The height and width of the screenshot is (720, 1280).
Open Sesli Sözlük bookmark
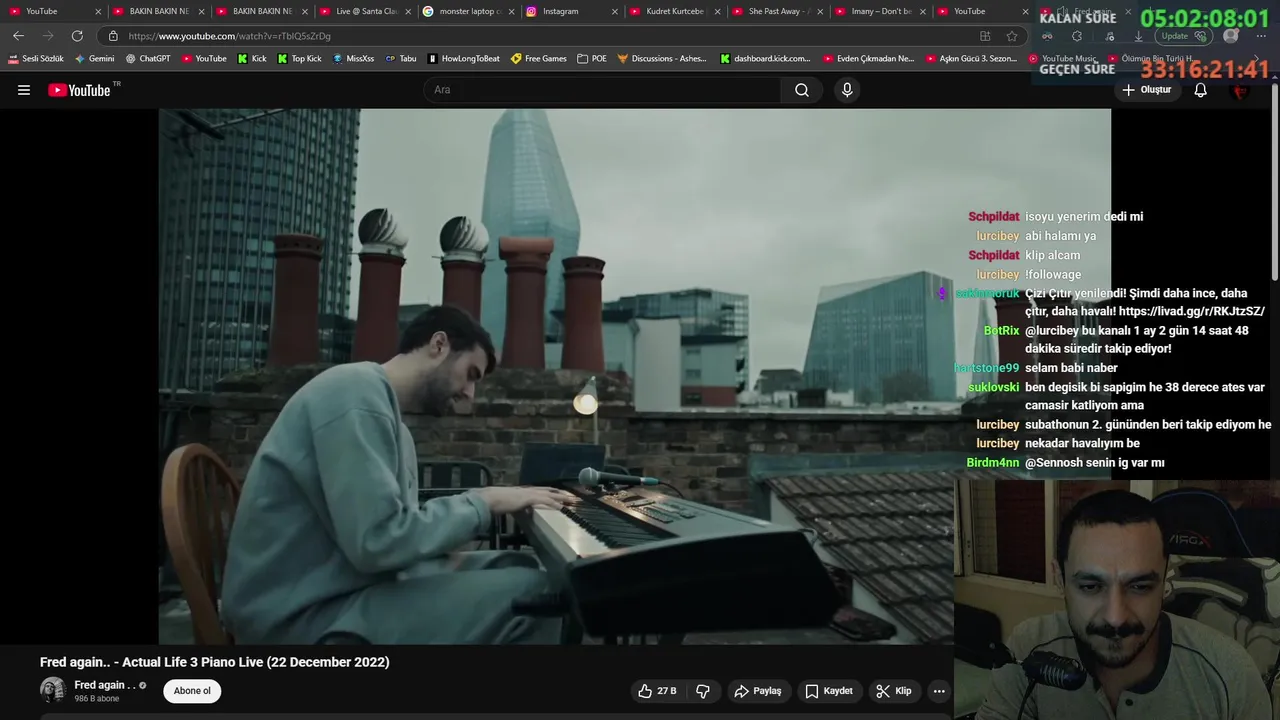coord(36,59)
